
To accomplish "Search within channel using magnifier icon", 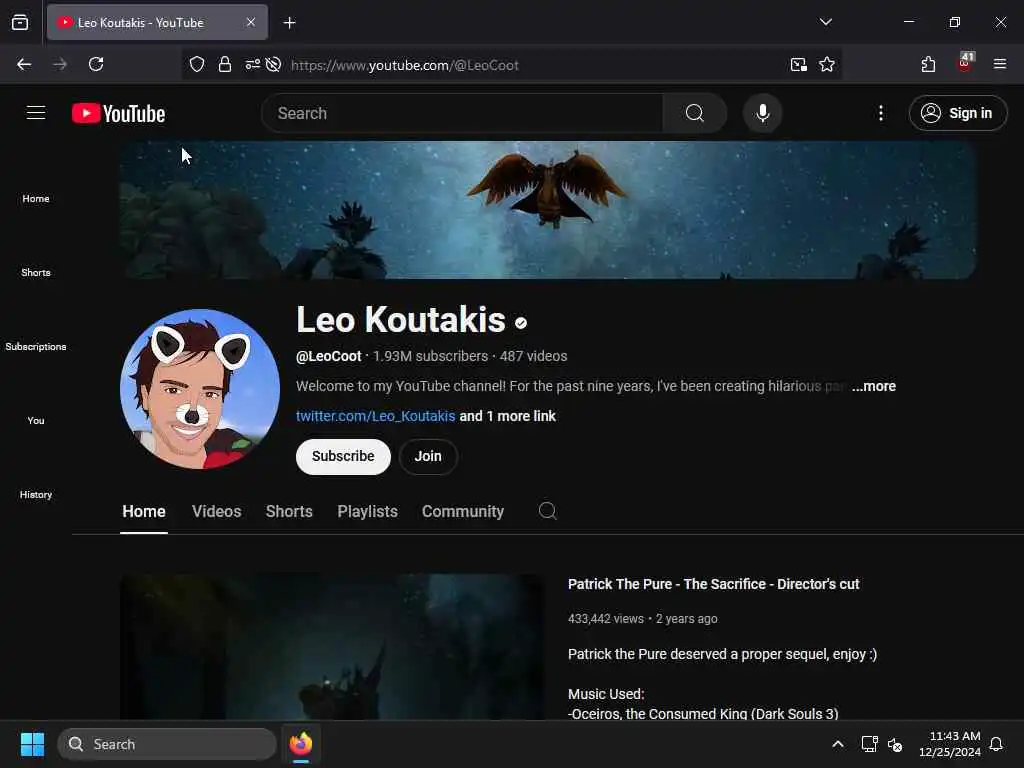I will 547,511.
